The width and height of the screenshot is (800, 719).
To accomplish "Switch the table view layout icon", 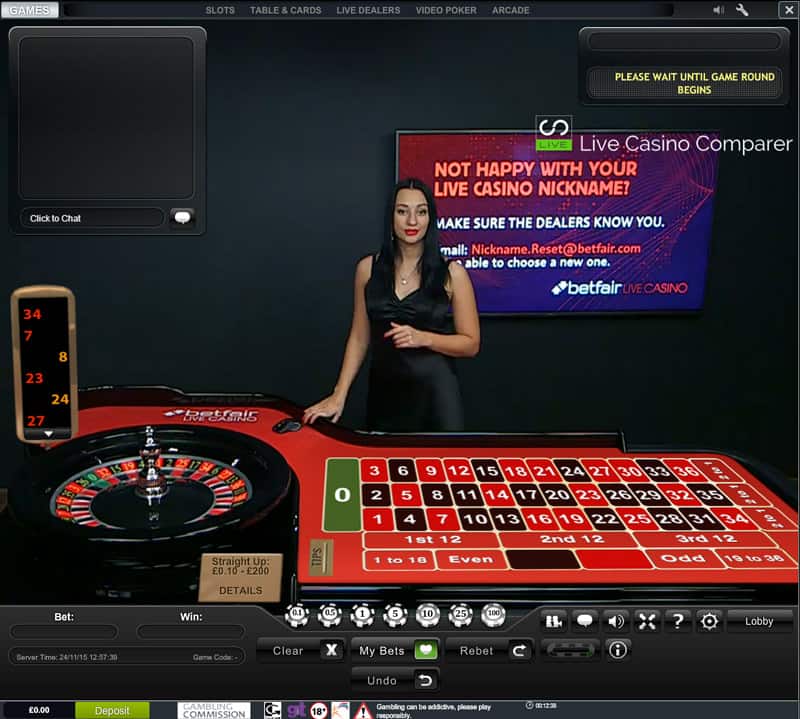I will [570, 650].
